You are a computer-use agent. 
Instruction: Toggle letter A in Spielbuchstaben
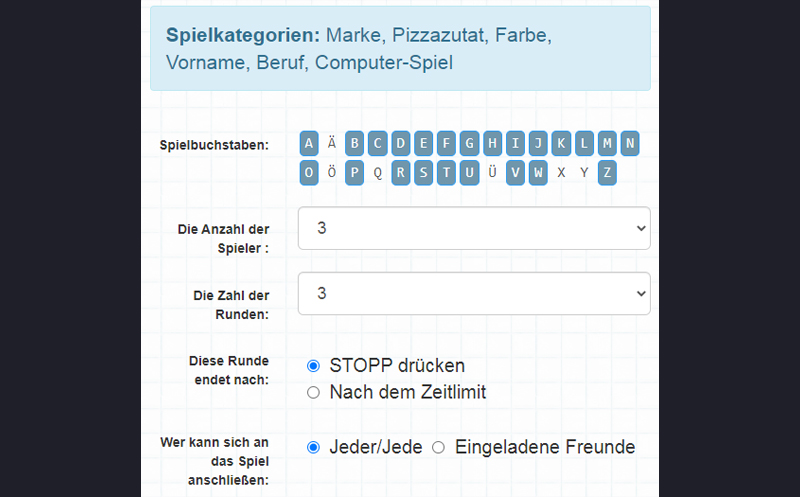pyautogui.click(x=309, y=144)
